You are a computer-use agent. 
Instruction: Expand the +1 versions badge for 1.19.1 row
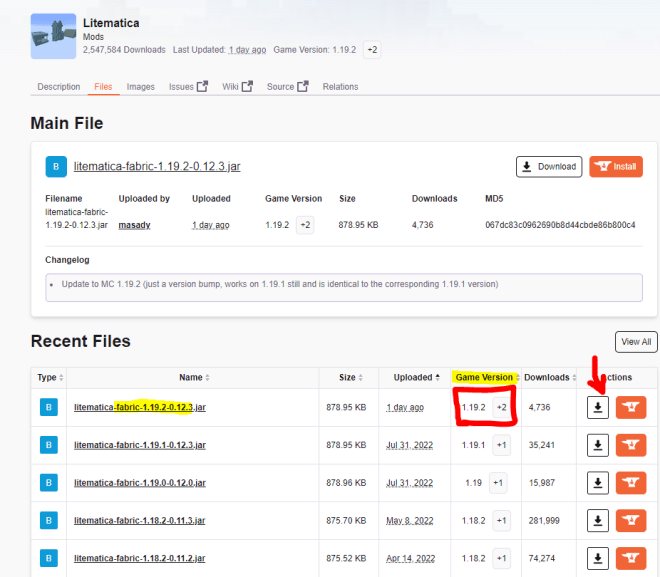click(x=502, y=445)
